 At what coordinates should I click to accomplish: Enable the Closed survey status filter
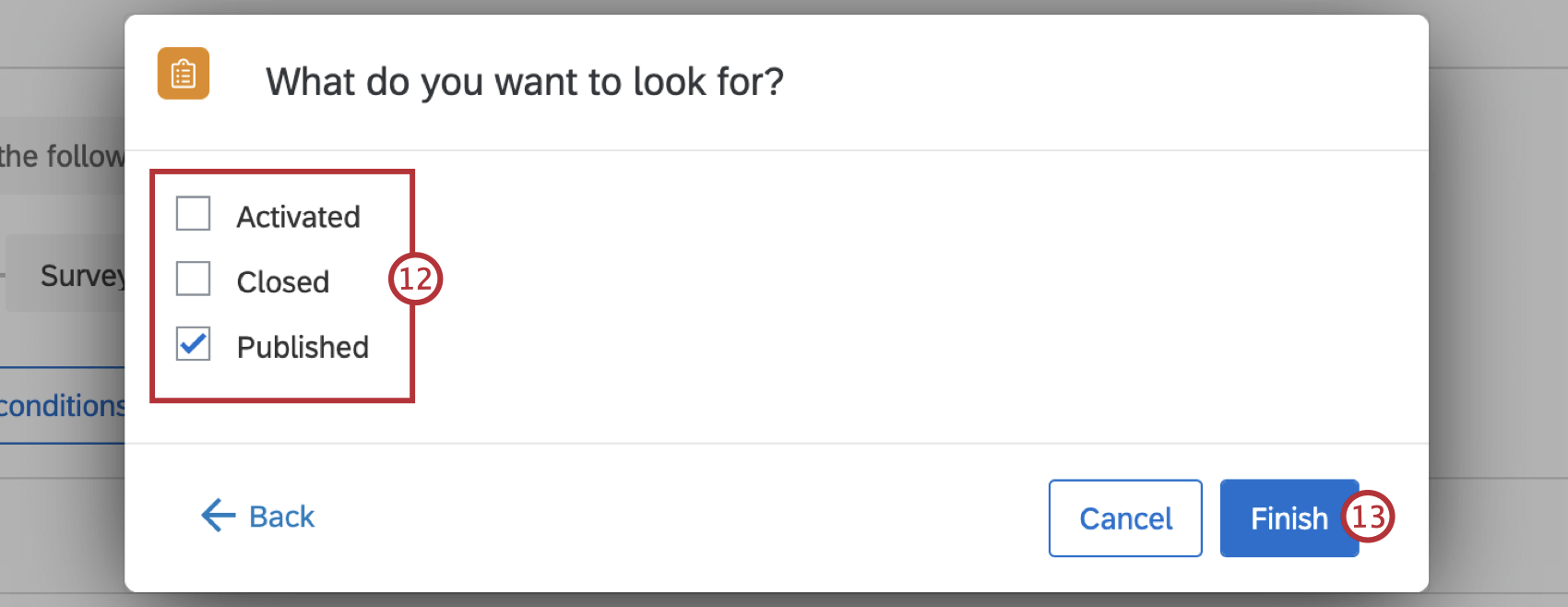[193, 279]
